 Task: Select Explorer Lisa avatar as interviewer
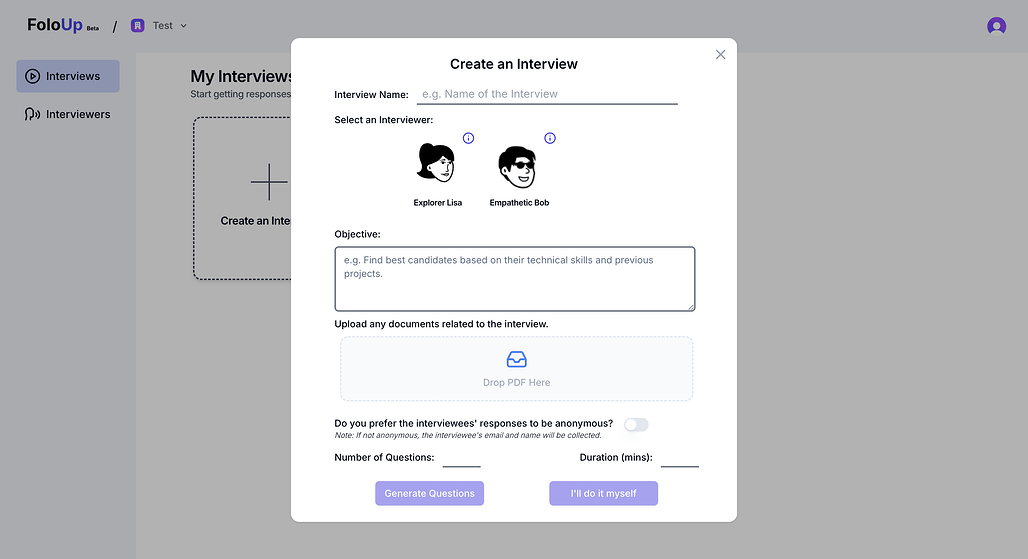pyautogui.click(x=436, y=164)
